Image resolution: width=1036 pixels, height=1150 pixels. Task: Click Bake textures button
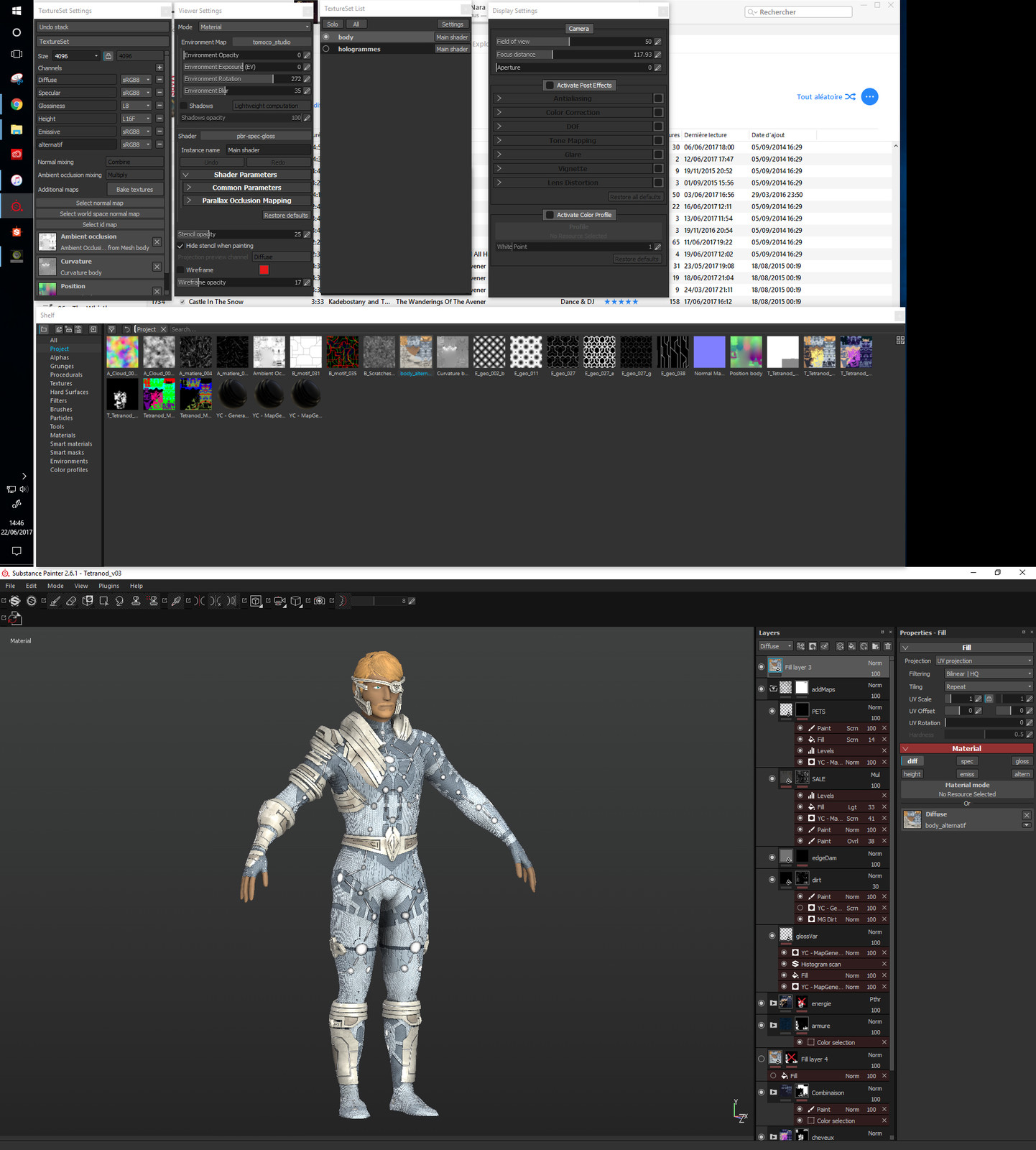[135, 190]
